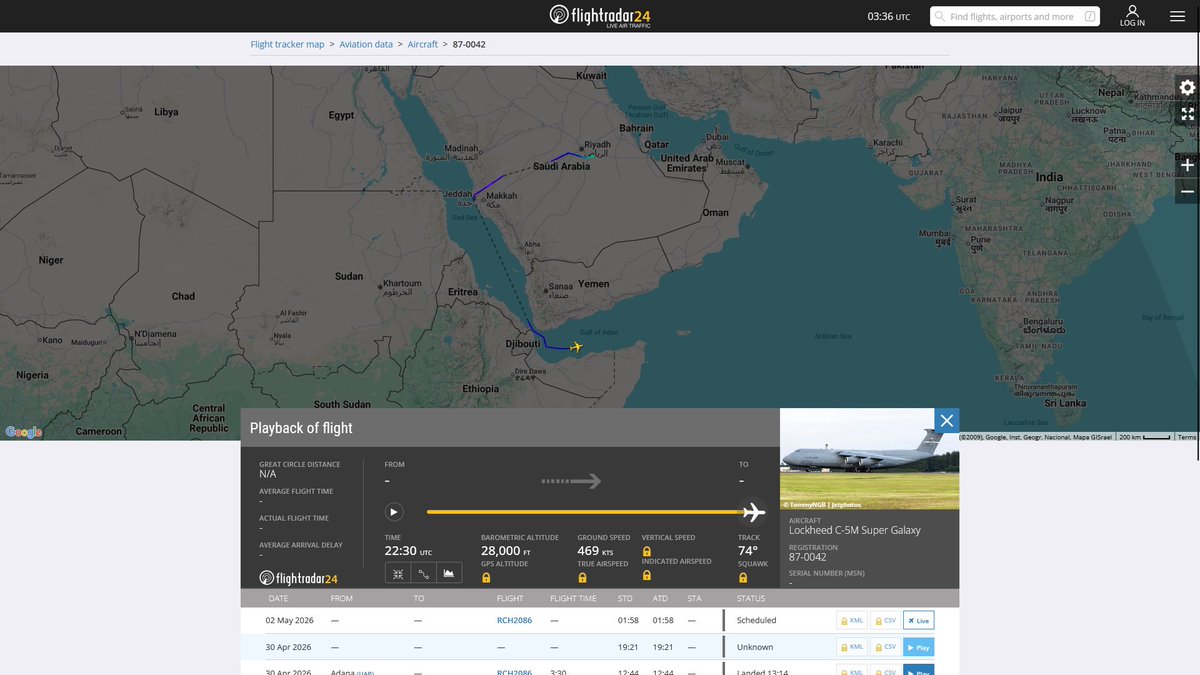Click the '22:30 UTC' time value
This screenshot has width=1200, height=675.
point(408,551)
